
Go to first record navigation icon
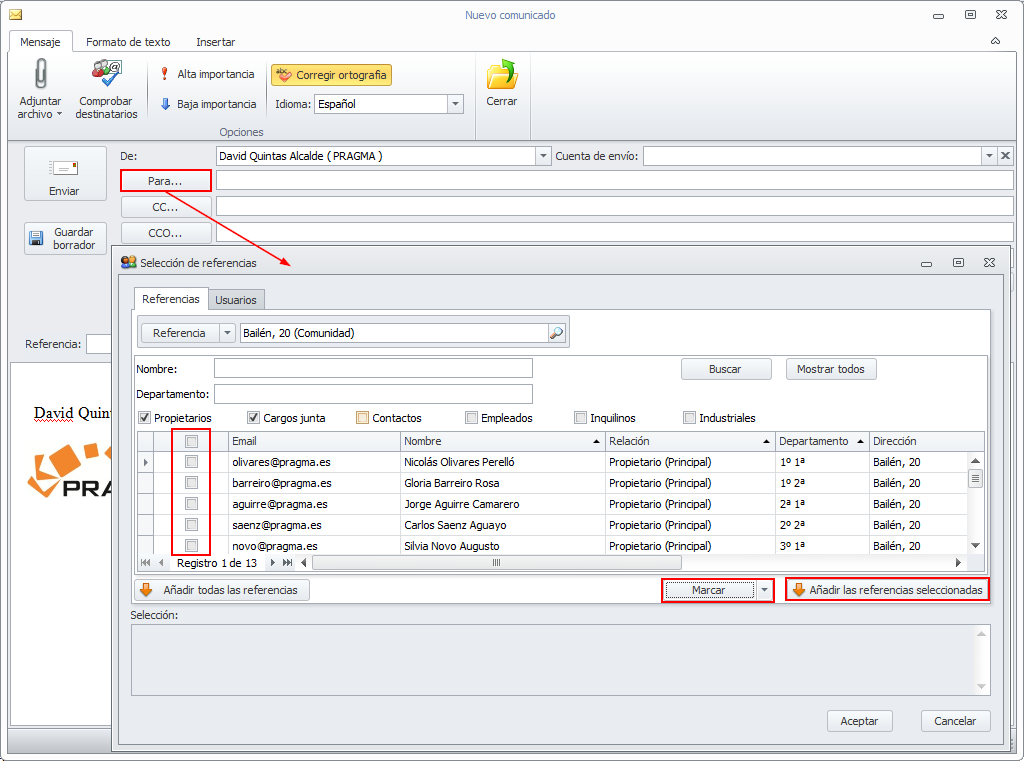tap(145, 562)
